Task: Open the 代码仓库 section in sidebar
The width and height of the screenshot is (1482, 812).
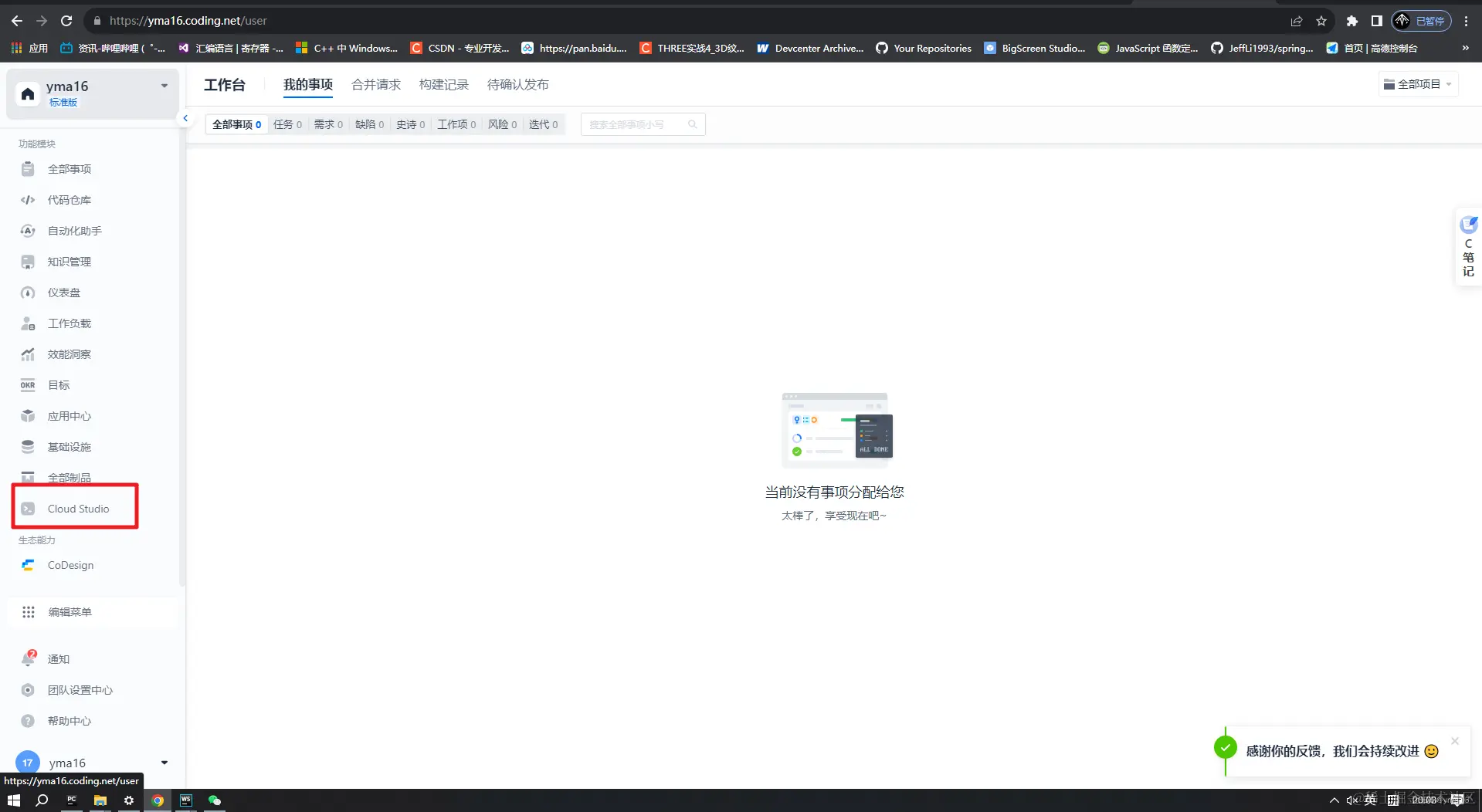Action: tap(68, 200)
